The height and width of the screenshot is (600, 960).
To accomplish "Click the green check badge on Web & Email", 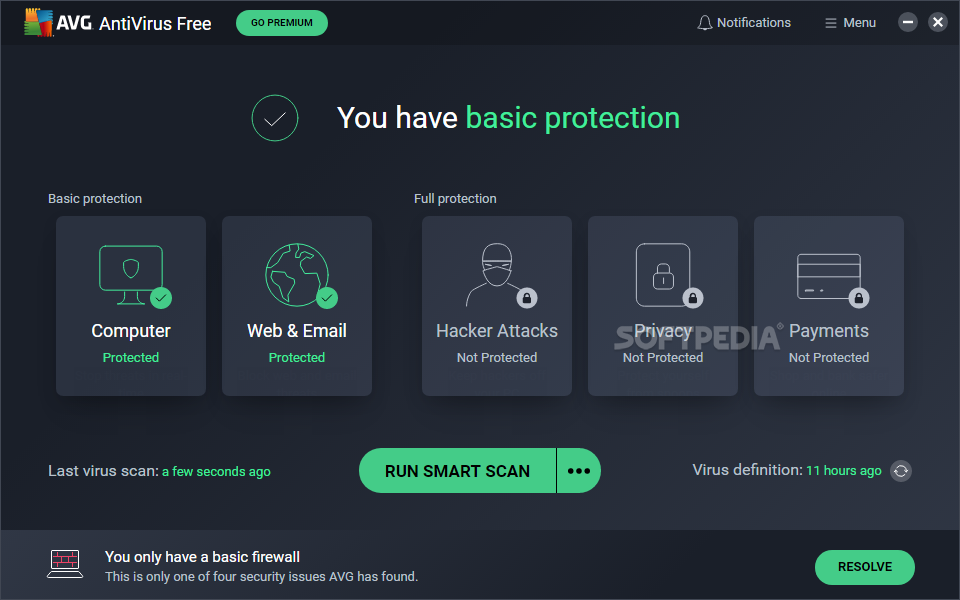I will click(327, 298).
